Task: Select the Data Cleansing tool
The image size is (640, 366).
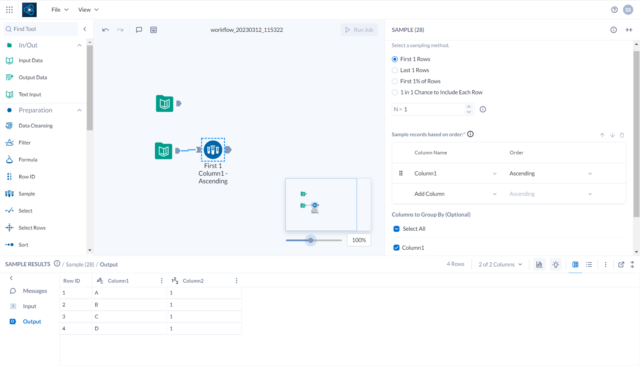Action: pyautogui.click(x=29, y=126)
